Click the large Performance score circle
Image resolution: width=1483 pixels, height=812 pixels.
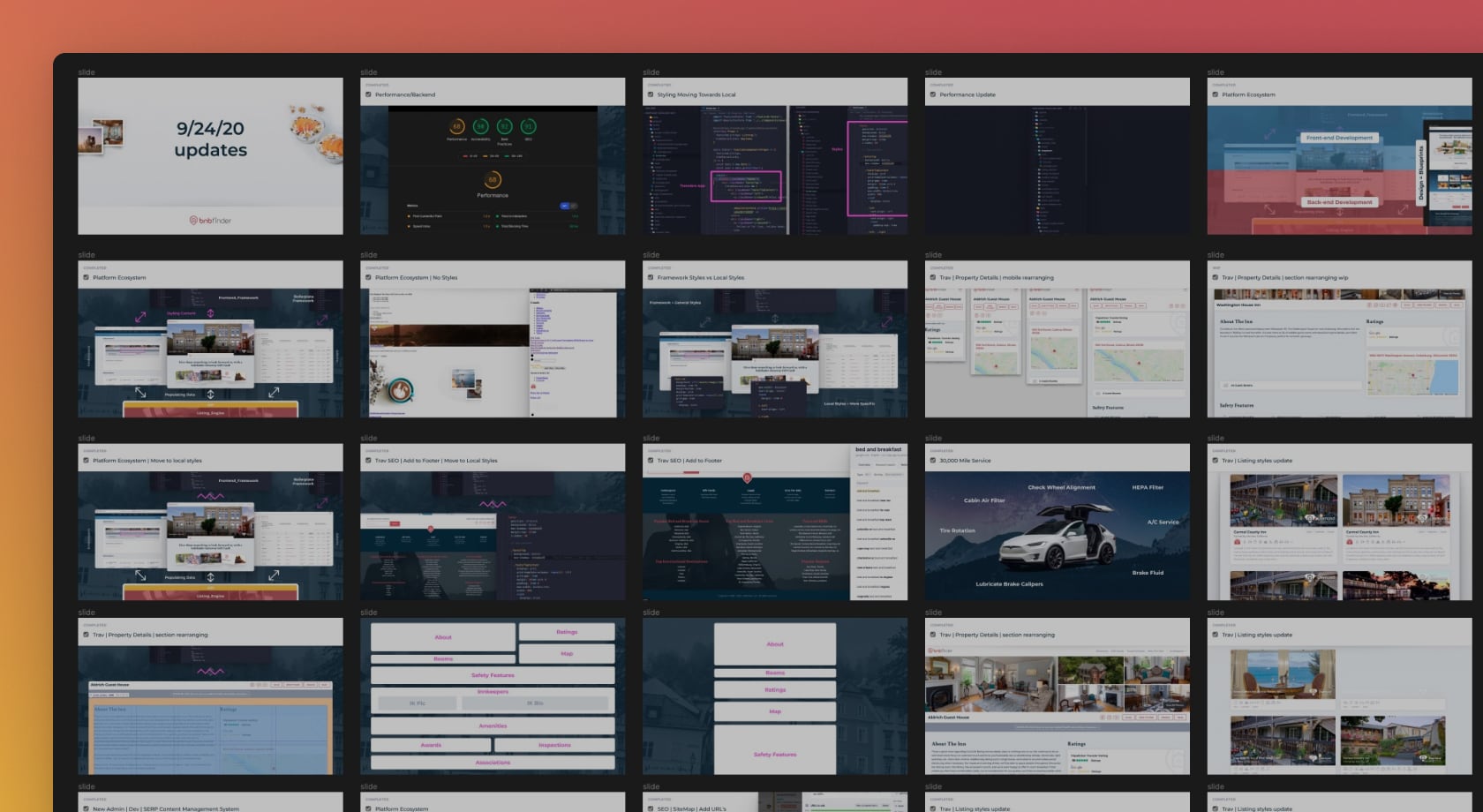click(x=493, y=180)
